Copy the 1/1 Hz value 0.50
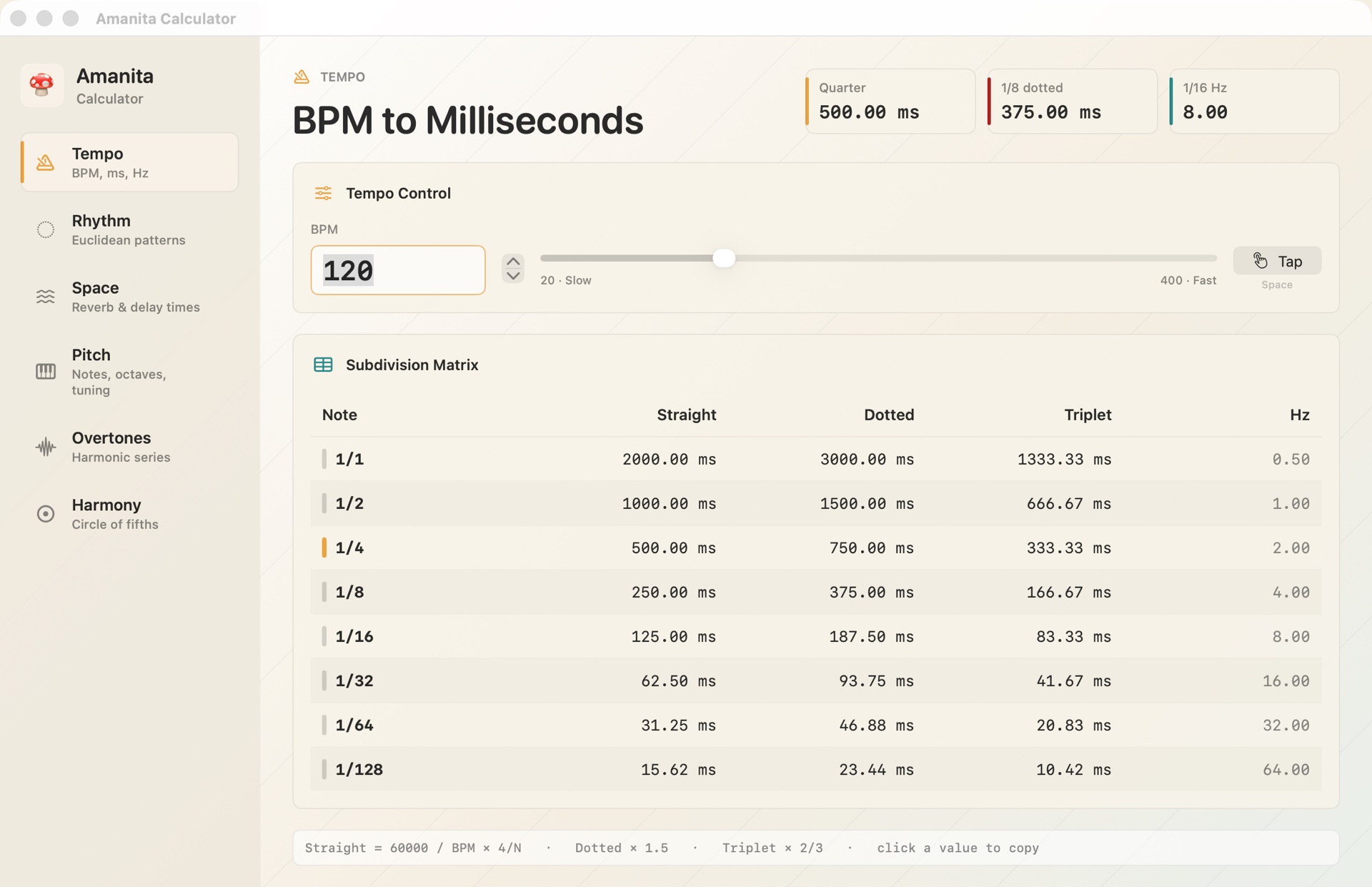 coord(1291,460)
